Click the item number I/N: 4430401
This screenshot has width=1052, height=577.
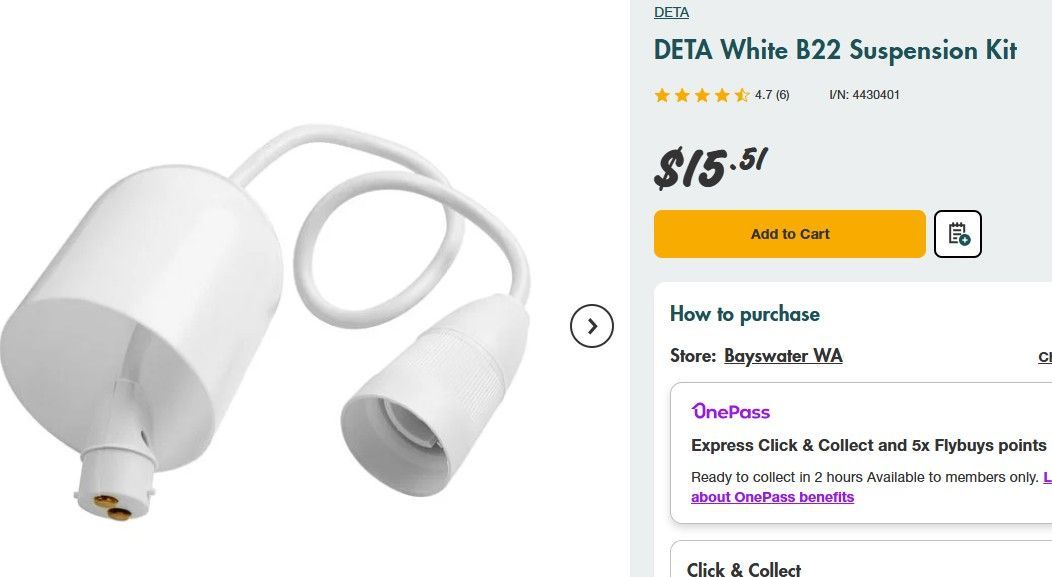tap(864, 95)
